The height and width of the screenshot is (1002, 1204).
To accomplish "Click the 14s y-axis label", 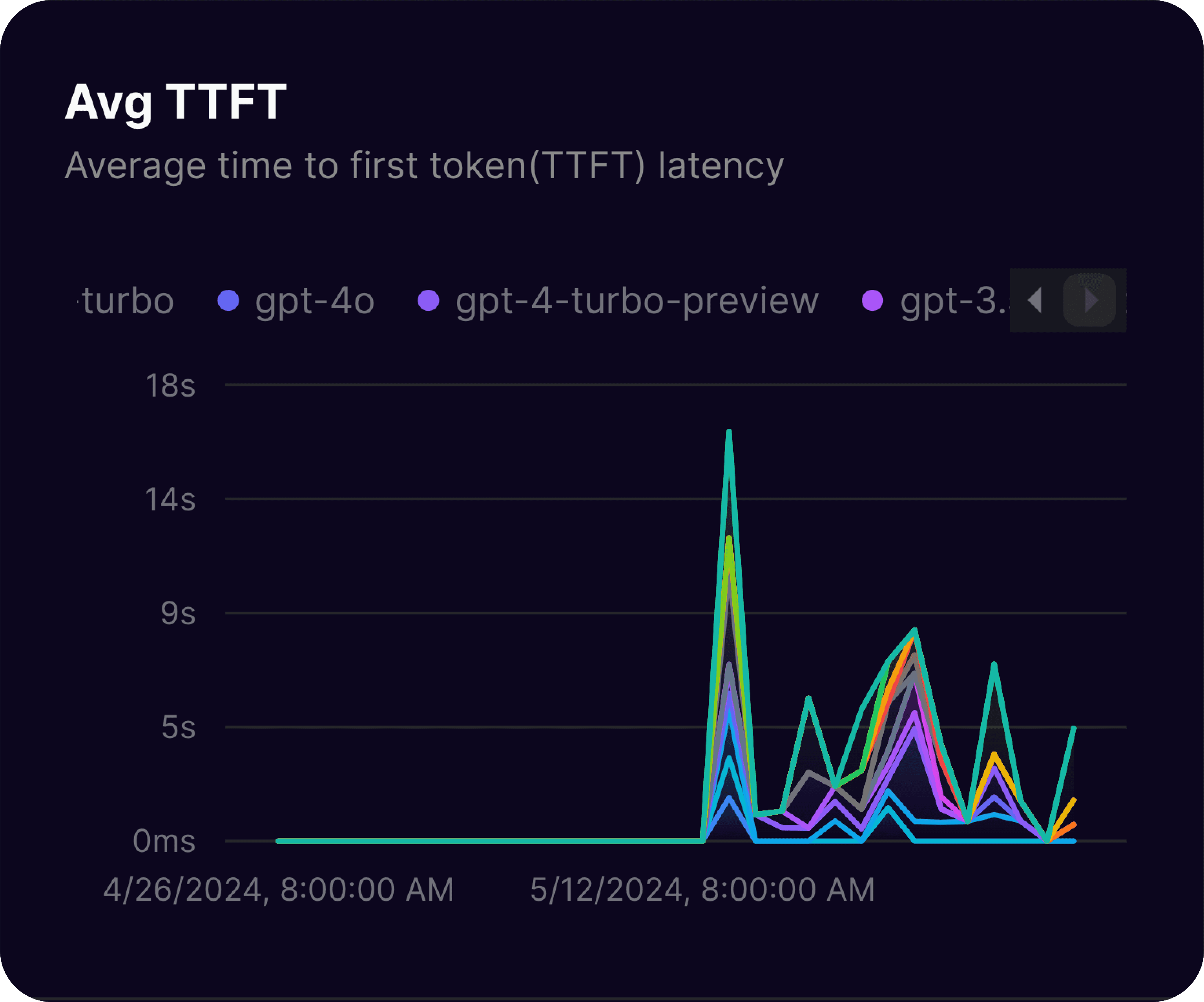I will tap(170, 499).
